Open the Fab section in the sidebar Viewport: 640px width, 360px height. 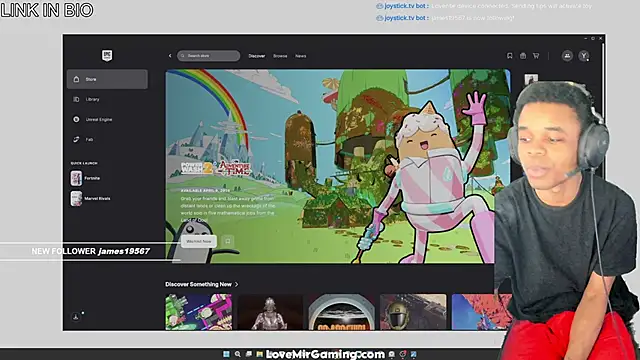[107, 139]
